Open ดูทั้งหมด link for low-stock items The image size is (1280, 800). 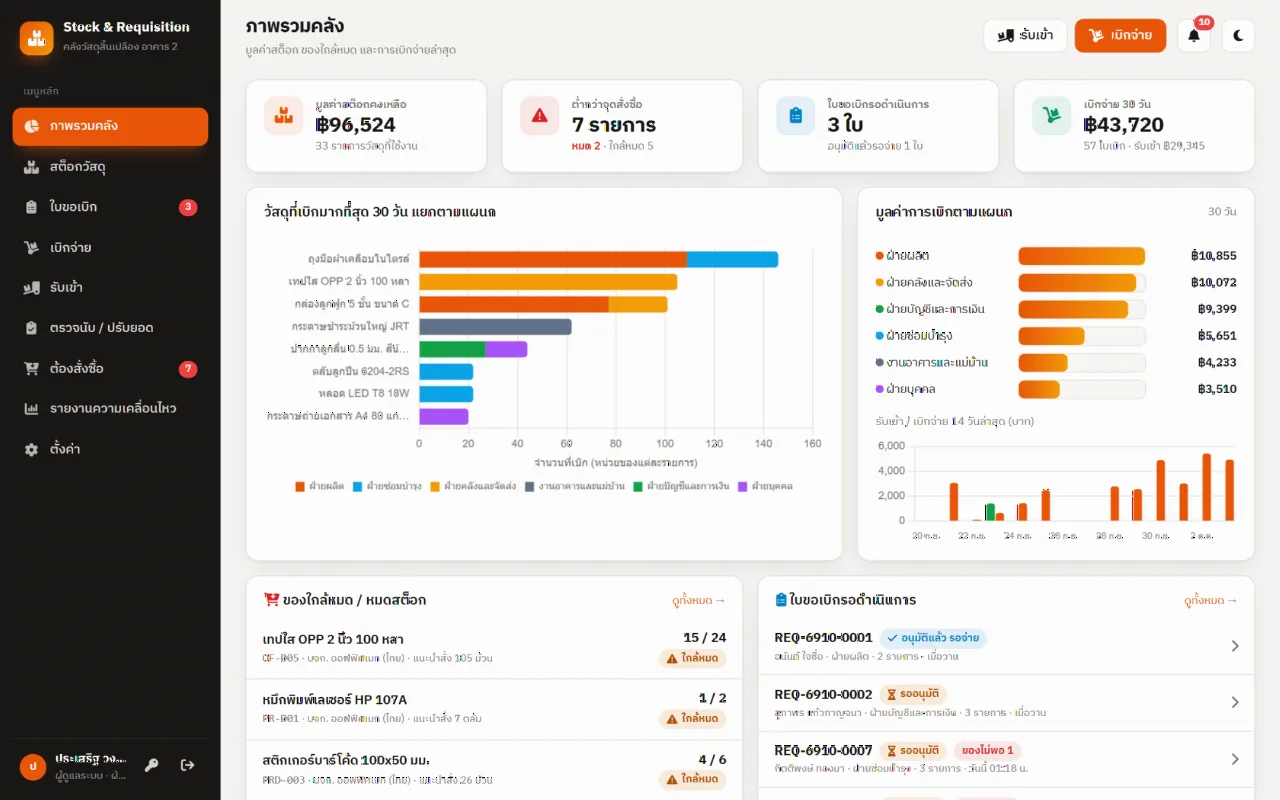[x=699, y=601]
